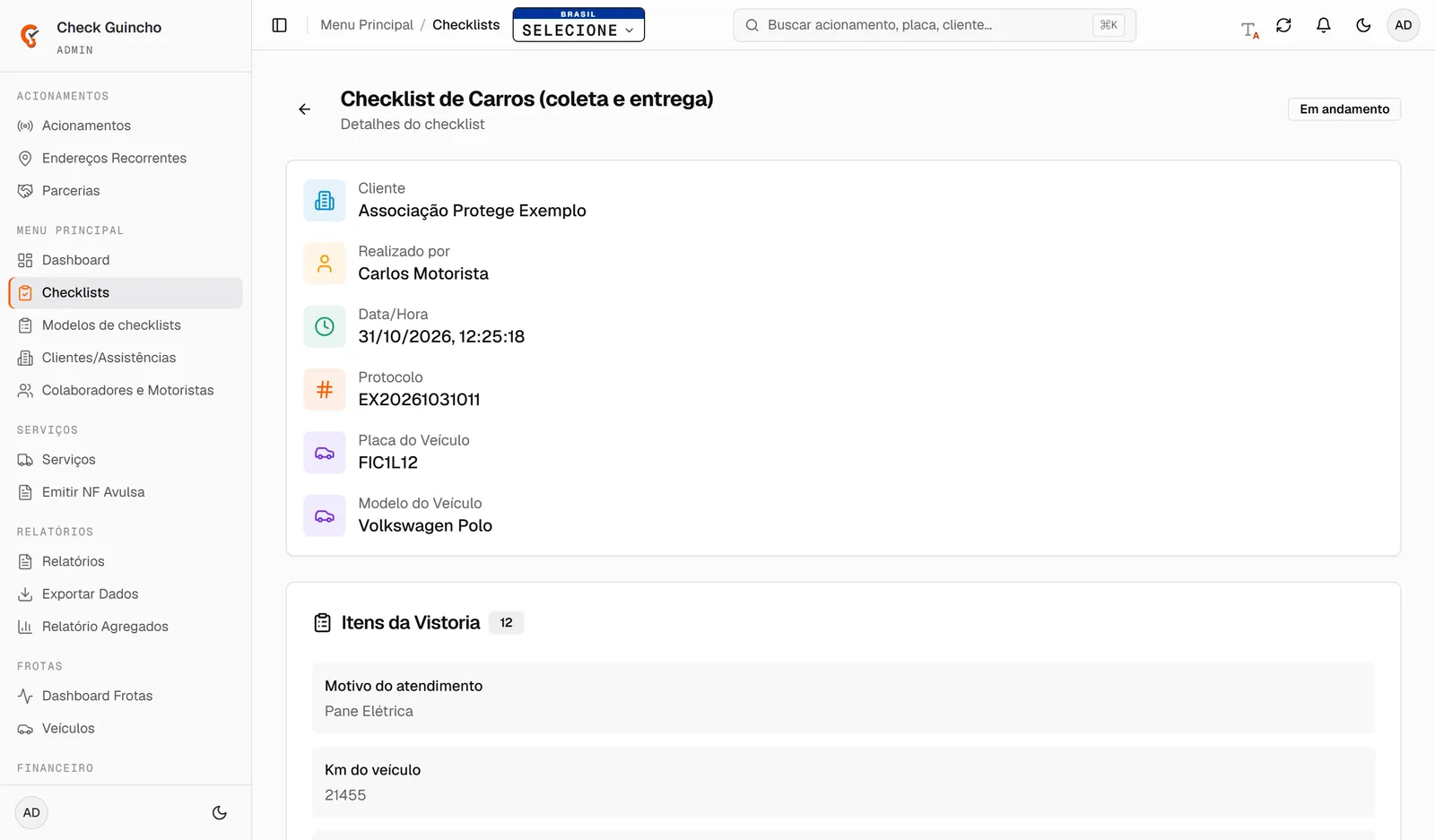Image resolution: width=1435 pixels, height=840 pixels.
Task: Select protocol text EX20261031011
Action: [x=419, y=400]
